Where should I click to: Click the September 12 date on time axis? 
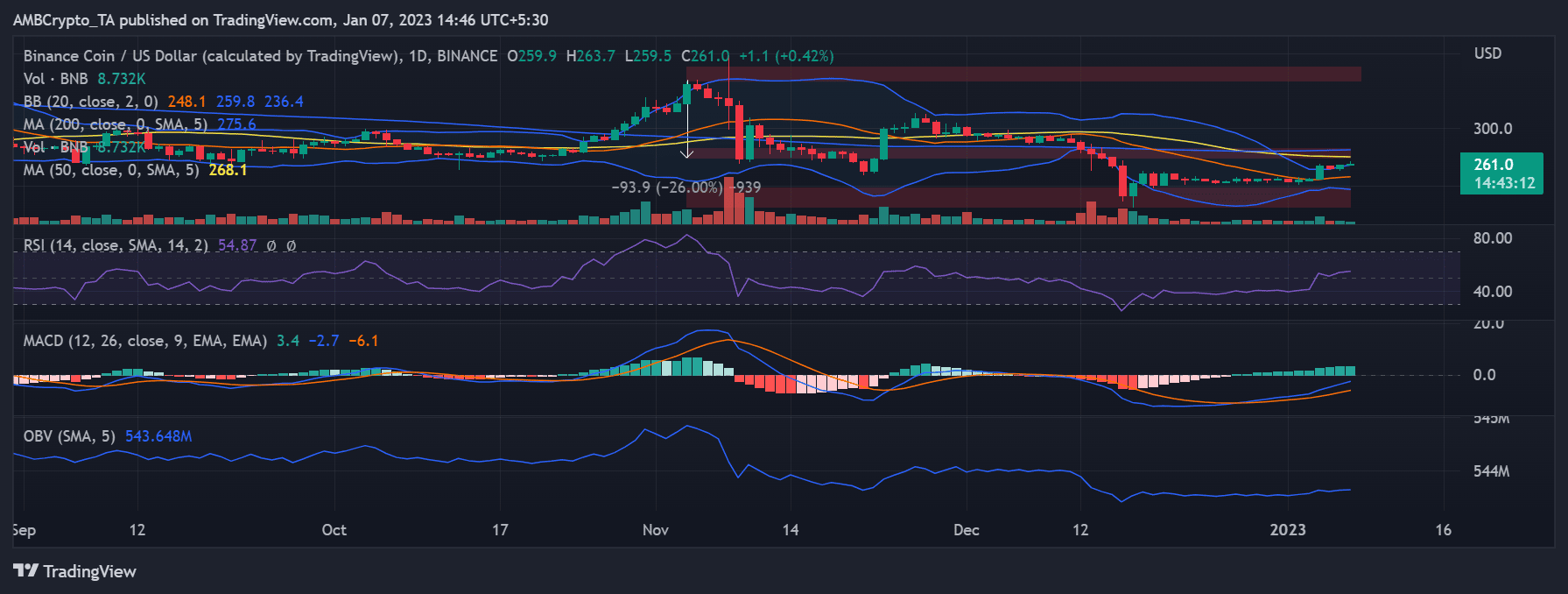[x=137, y=530]
